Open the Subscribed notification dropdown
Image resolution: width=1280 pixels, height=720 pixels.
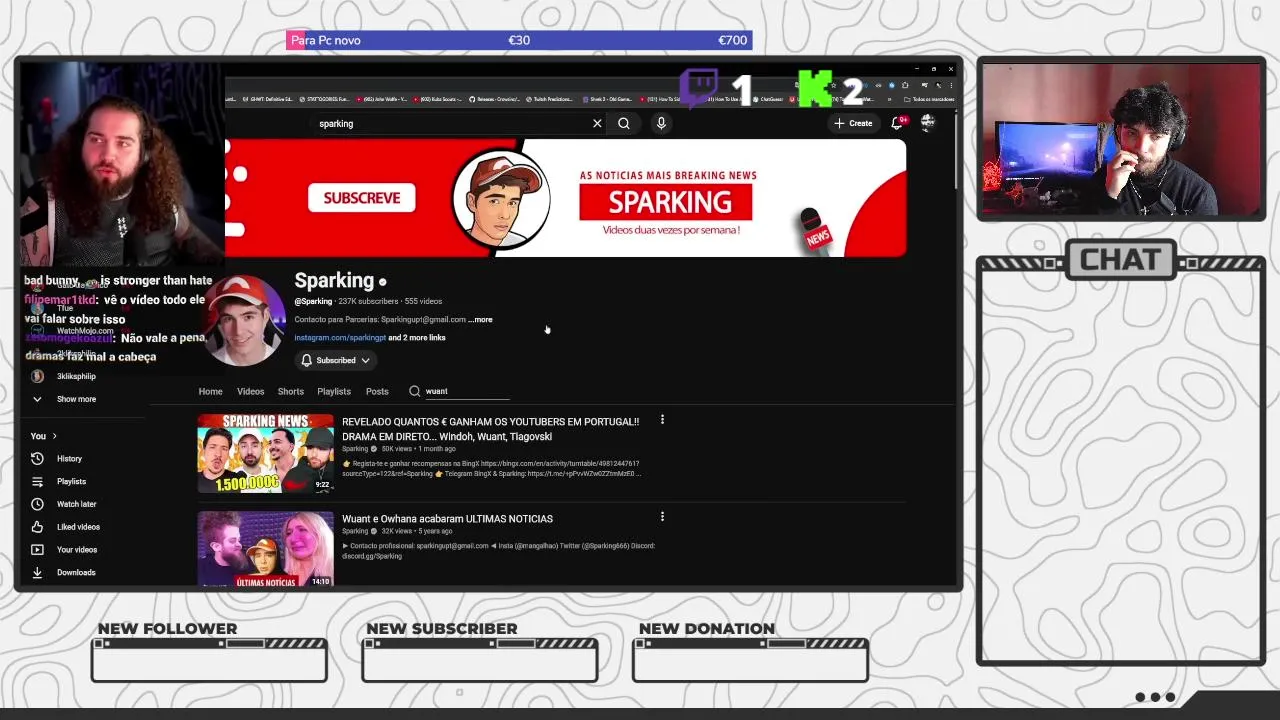click(336, 360)
